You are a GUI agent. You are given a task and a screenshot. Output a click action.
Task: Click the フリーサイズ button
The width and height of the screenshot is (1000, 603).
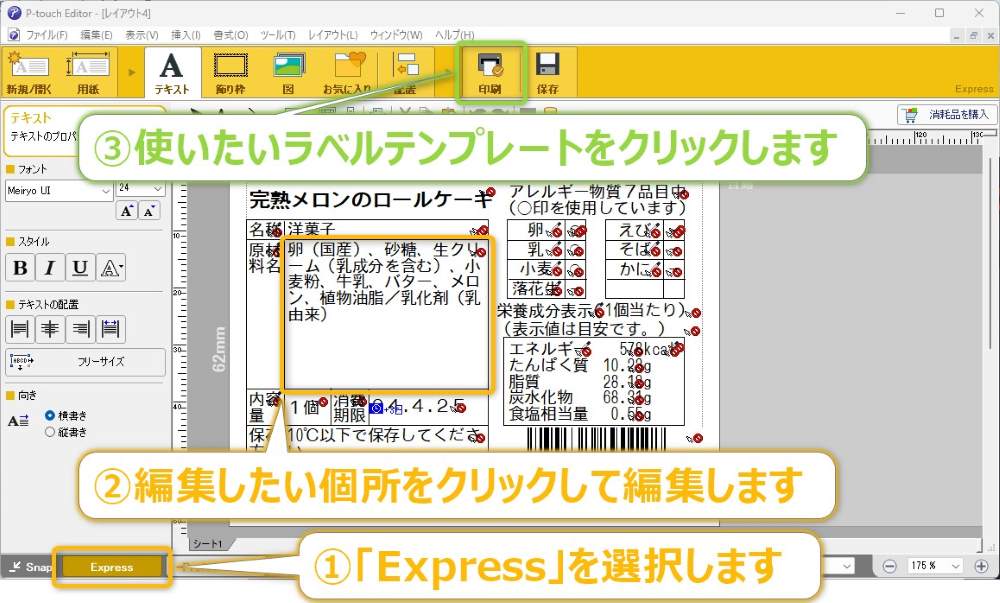85,360
